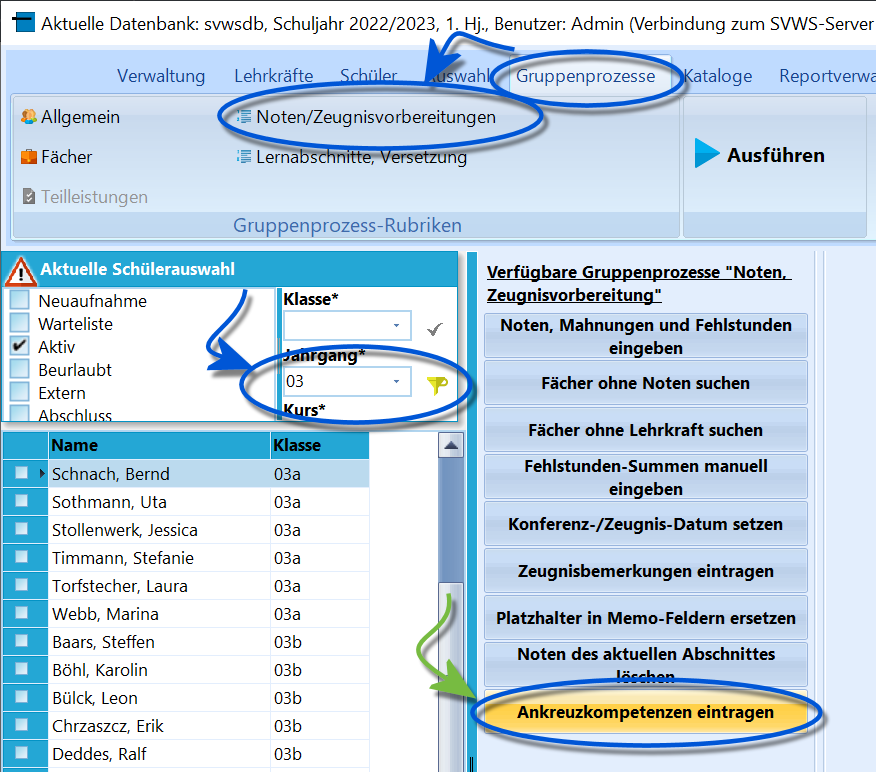This screenshot has width=876, height=772.
Task: Click the blue Ausführen play arrow
Action: tap(706, 153)
